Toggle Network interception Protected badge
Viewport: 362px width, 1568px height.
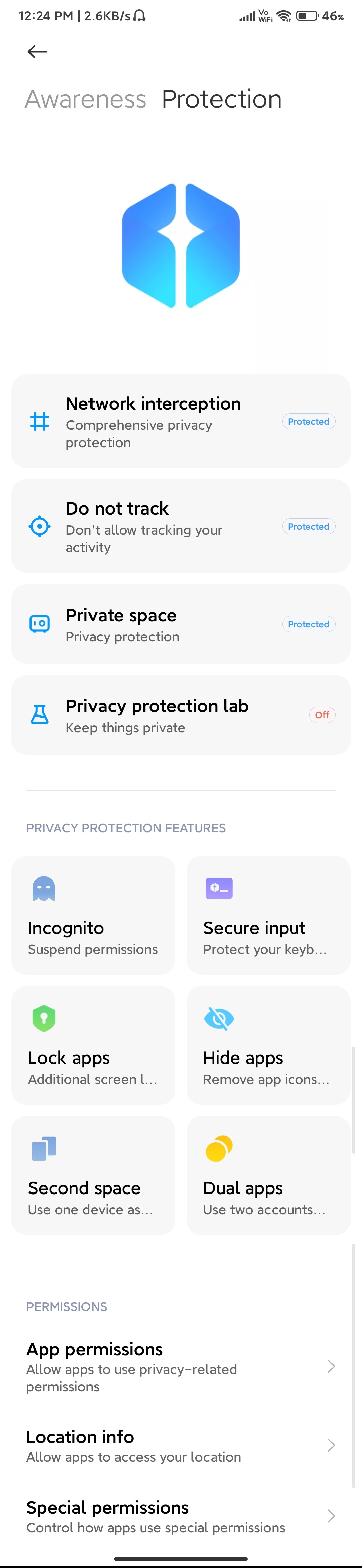(308, 421)
